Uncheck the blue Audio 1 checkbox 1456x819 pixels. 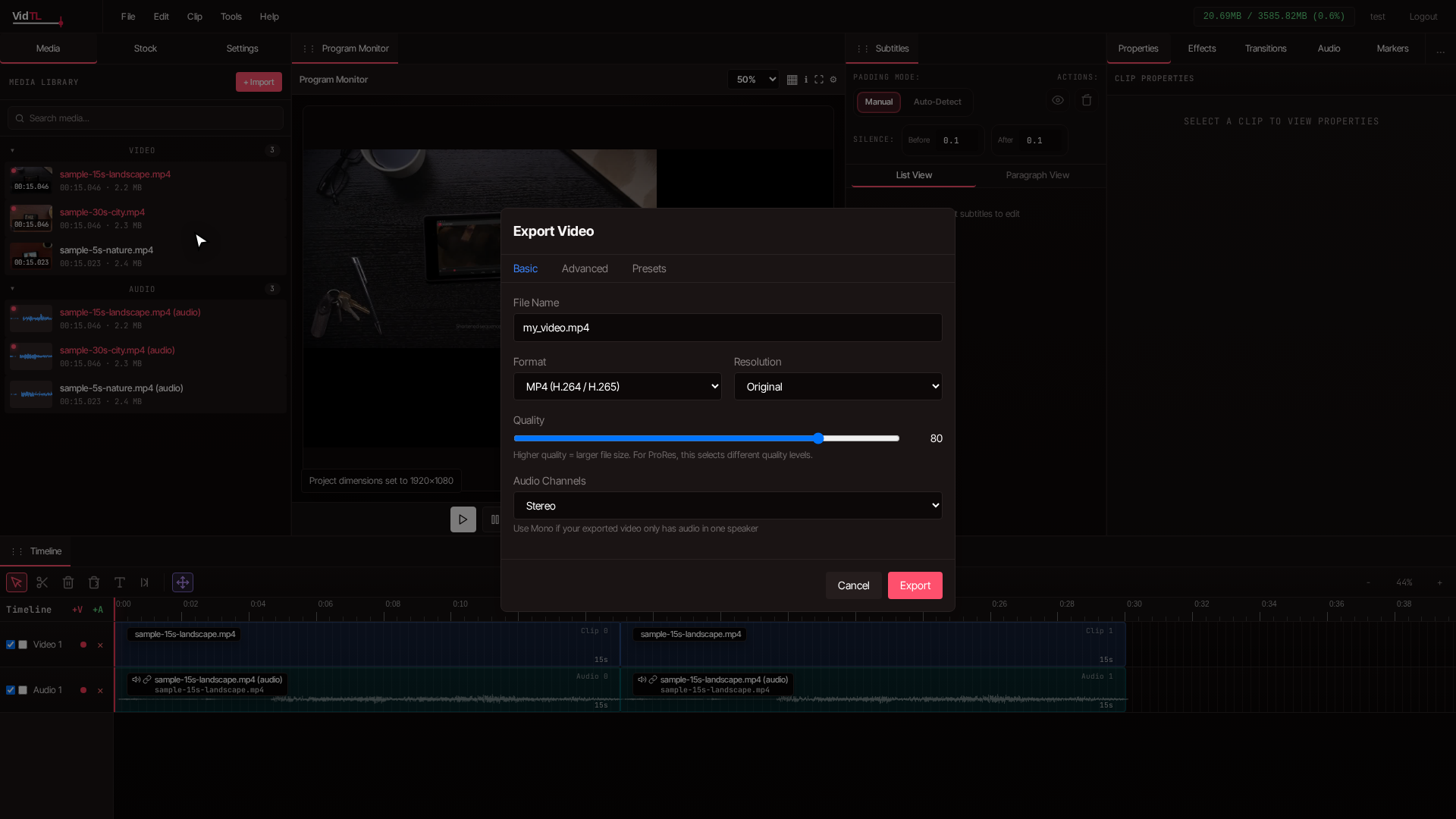(11, 690)
